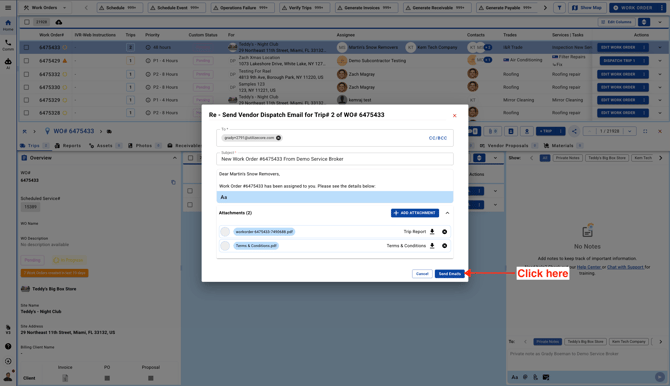This screenshot has width=670, height=386.
Task: Expand the row arrow for work order 6475330
Action: pyautogui.click(x=660, y=87)
